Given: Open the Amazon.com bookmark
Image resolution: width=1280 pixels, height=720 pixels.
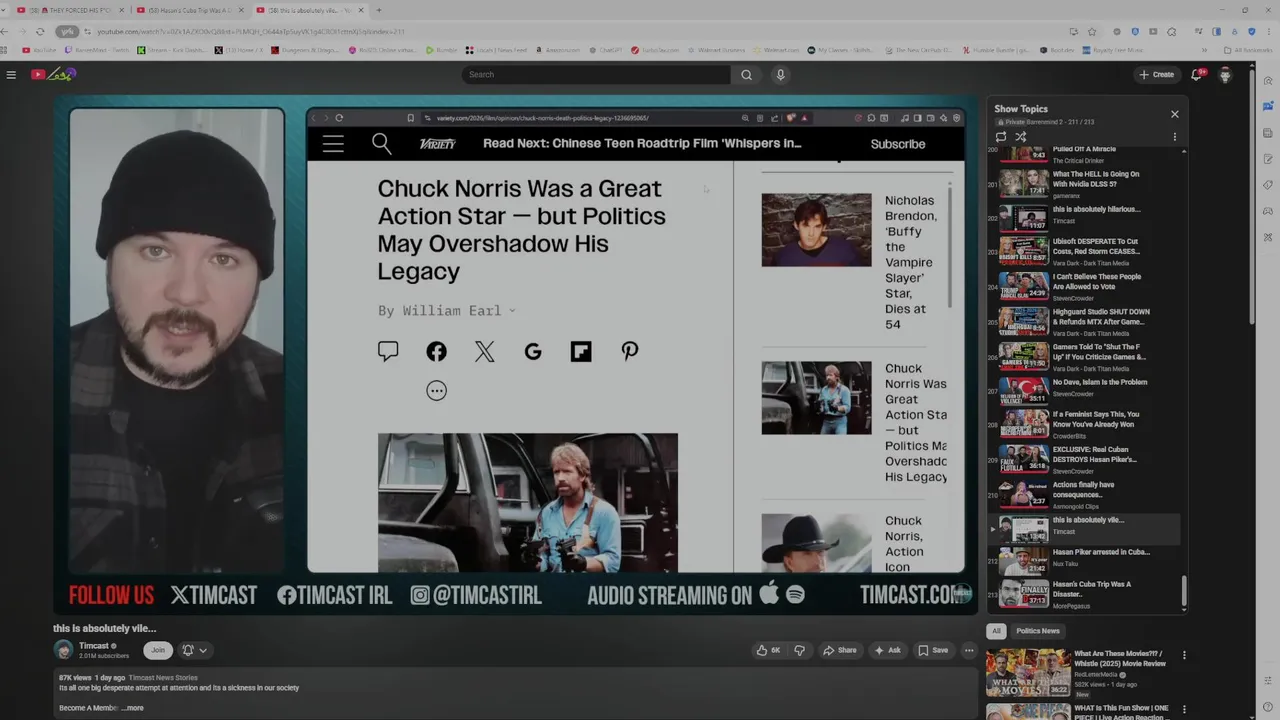Looking at the screenshot, I should point(557,50).
